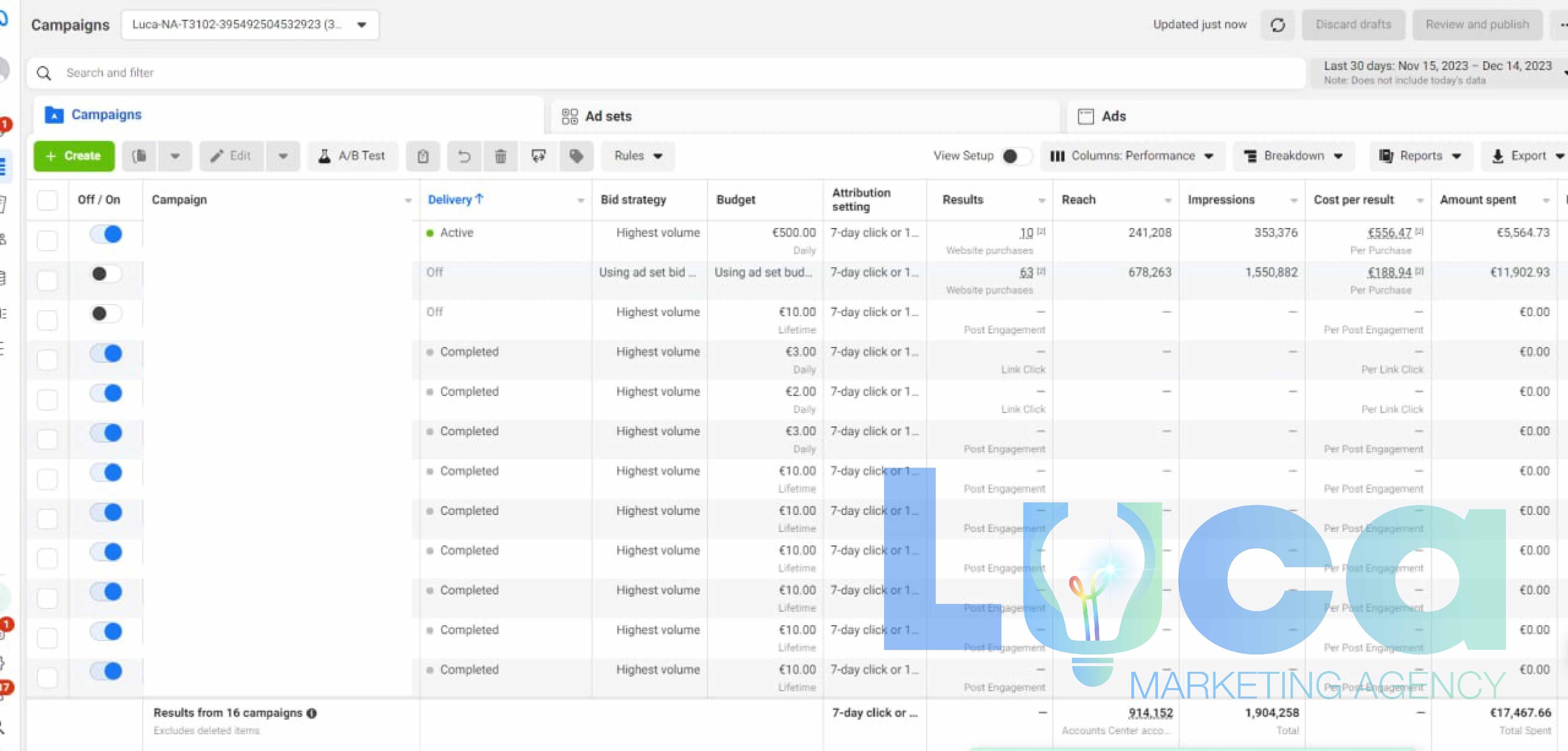Open the Reach column header menu arrow

pos(1167,200)
